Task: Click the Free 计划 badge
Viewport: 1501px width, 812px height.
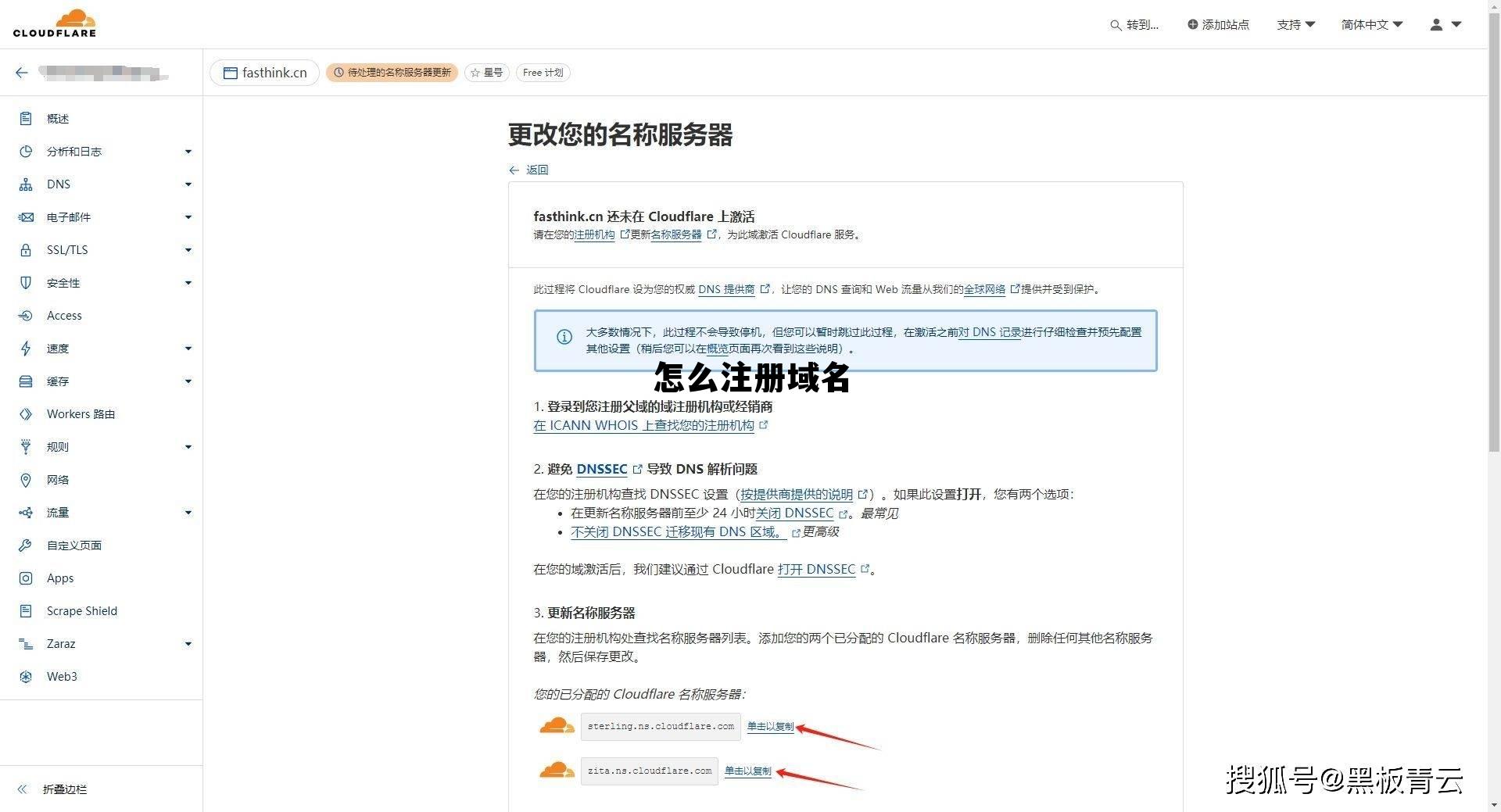Action: [543, 73]
